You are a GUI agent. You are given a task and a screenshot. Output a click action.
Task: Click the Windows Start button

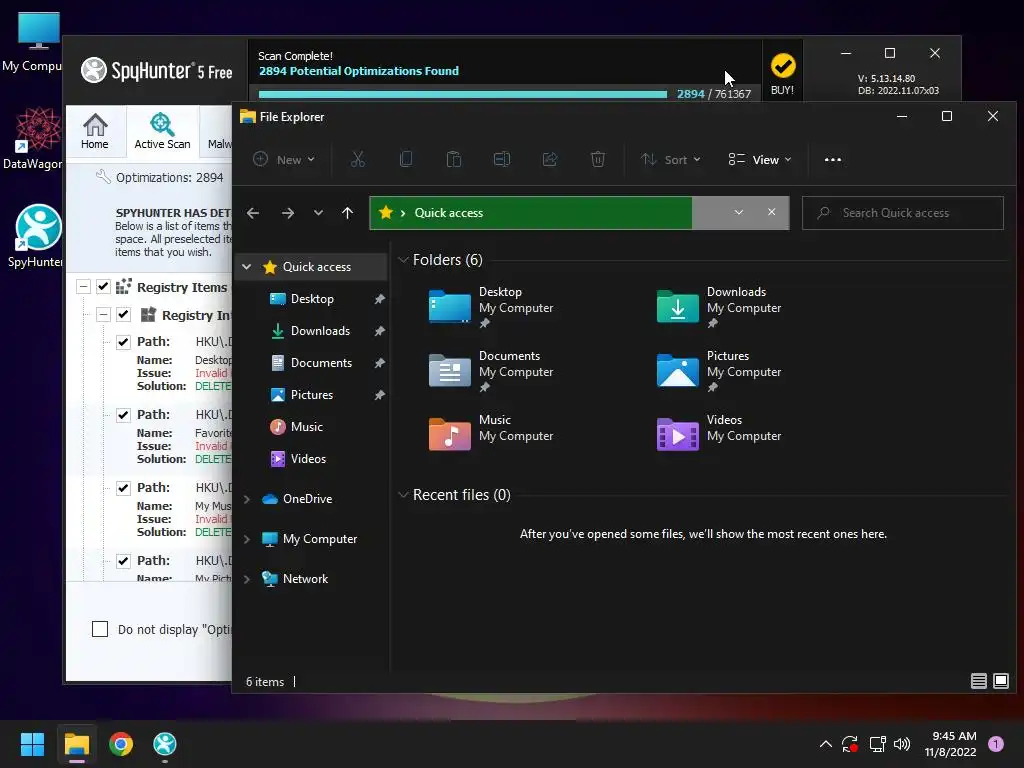[x=32, y=744]
